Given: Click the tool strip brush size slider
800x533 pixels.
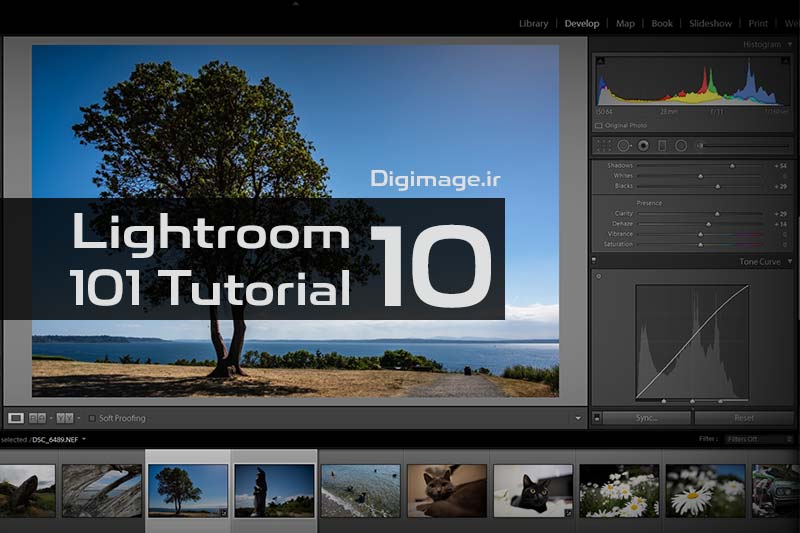Looking at the screenshot, I should pos(746,146).
